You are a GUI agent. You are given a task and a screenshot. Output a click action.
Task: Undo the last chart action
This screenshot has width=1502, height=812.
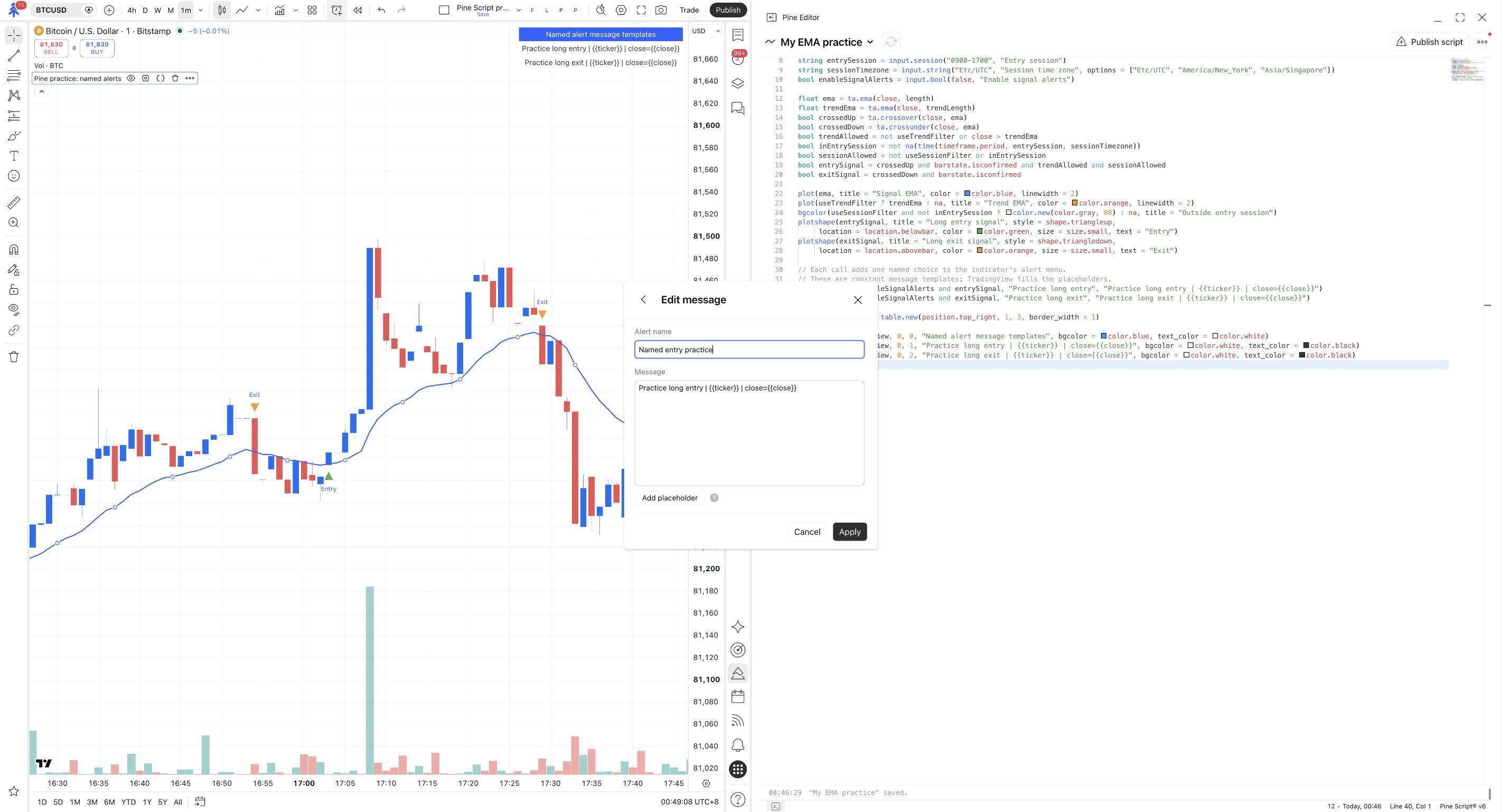(x=381, y=10)
